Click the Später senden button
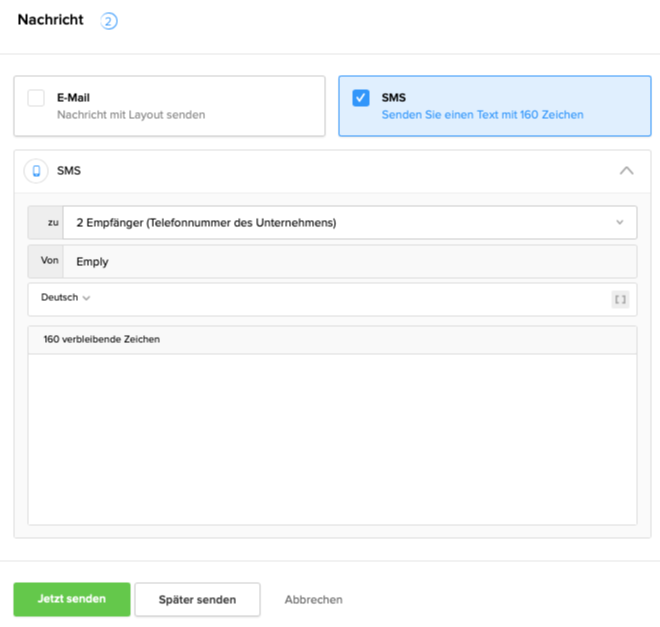The image size is (660, 627). pyautogui.click(x=197, y=600)
